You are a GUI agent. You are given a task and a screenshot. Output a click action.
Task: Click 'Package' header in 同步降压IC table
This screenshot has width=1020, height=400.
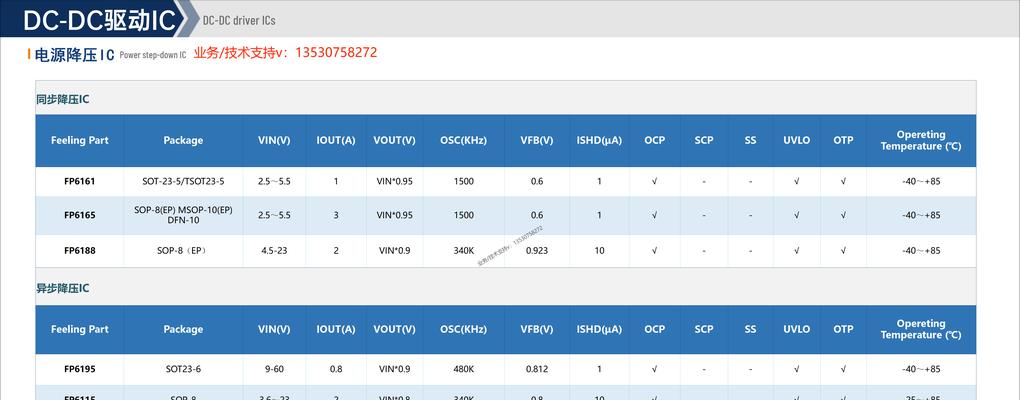point(183,140)
